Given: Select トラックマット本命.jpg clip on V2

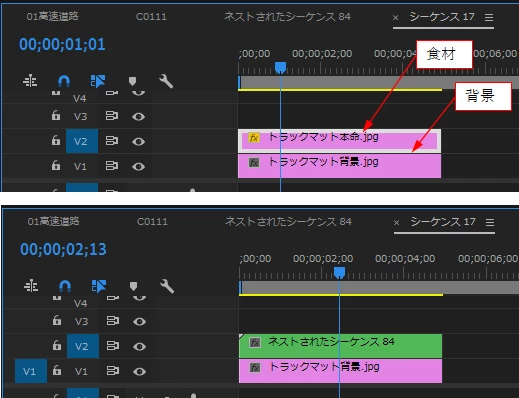Looking at the screenshot, I should [x=339, y=141].
